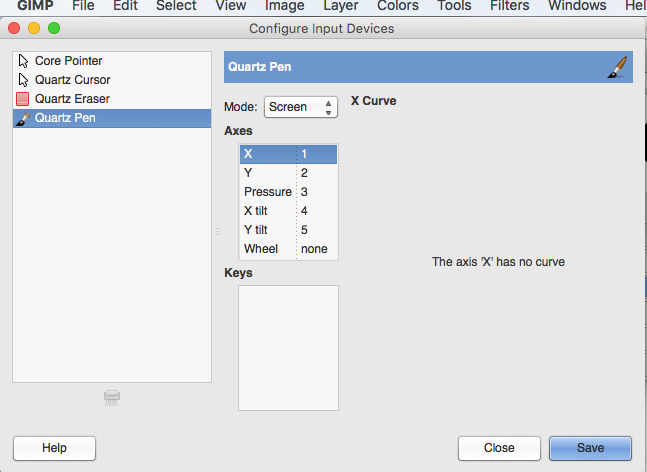Open the Mode dropdown set to Screen
The height and width of the screenshot is (472, 647).
(300, 107)
